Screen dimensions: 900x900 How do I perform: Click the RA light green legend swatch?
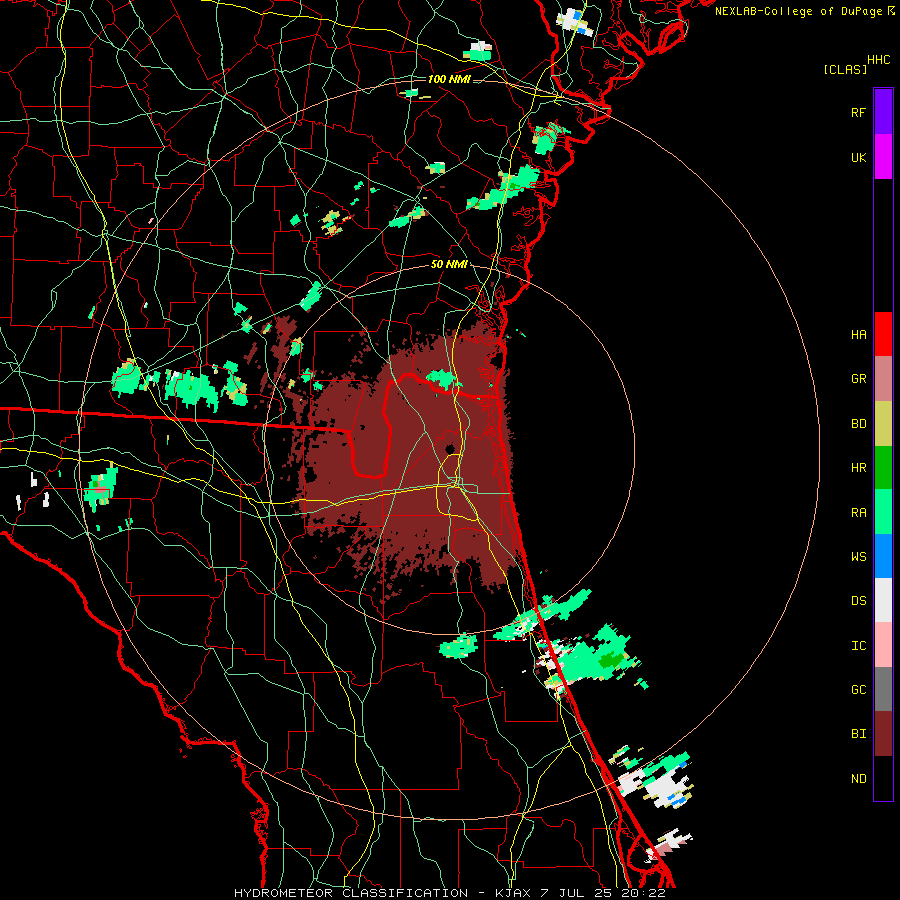[883, 512]
